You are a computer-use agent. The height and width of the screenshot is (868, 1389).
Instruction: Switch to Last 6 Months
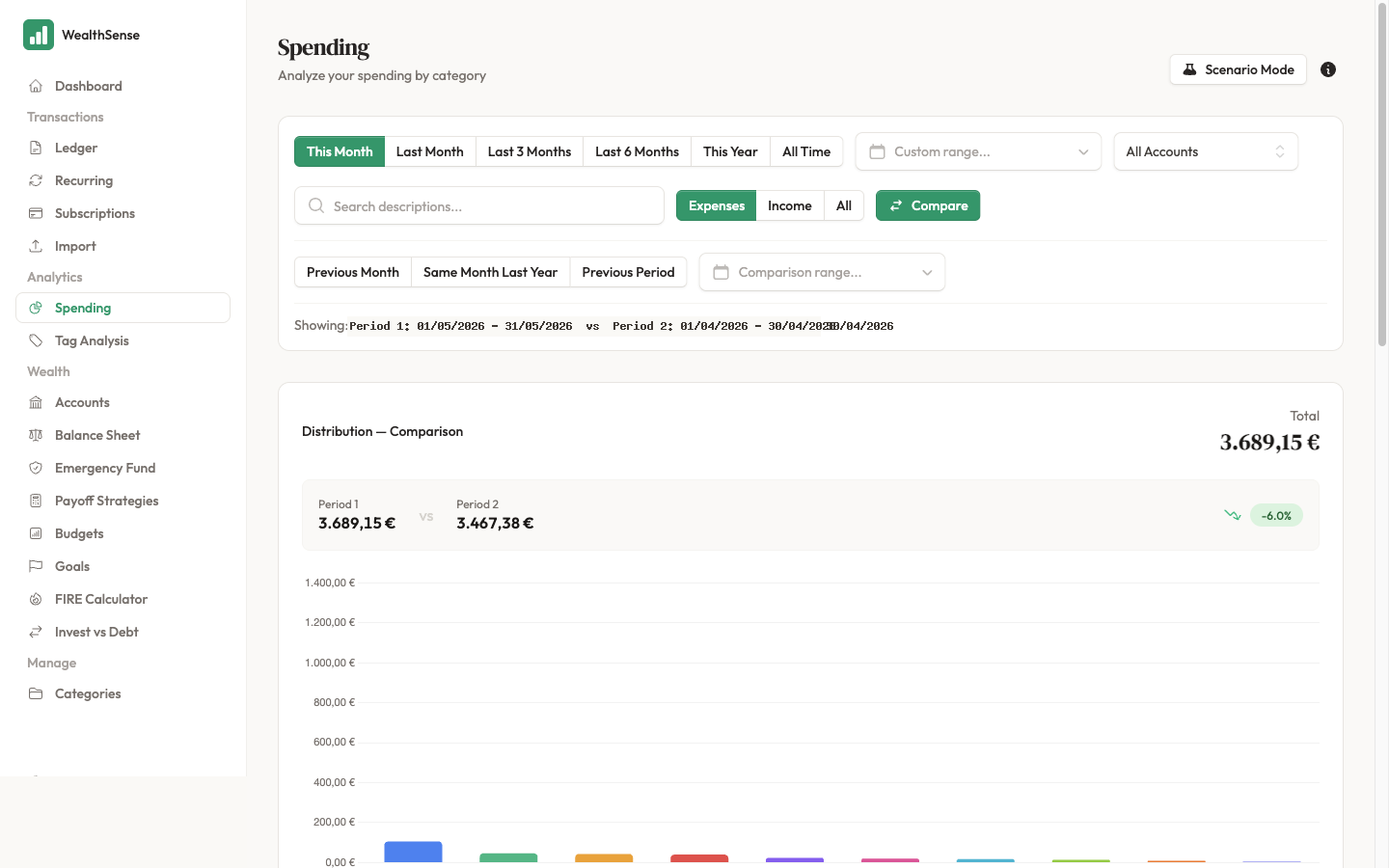tap(638, 151)
